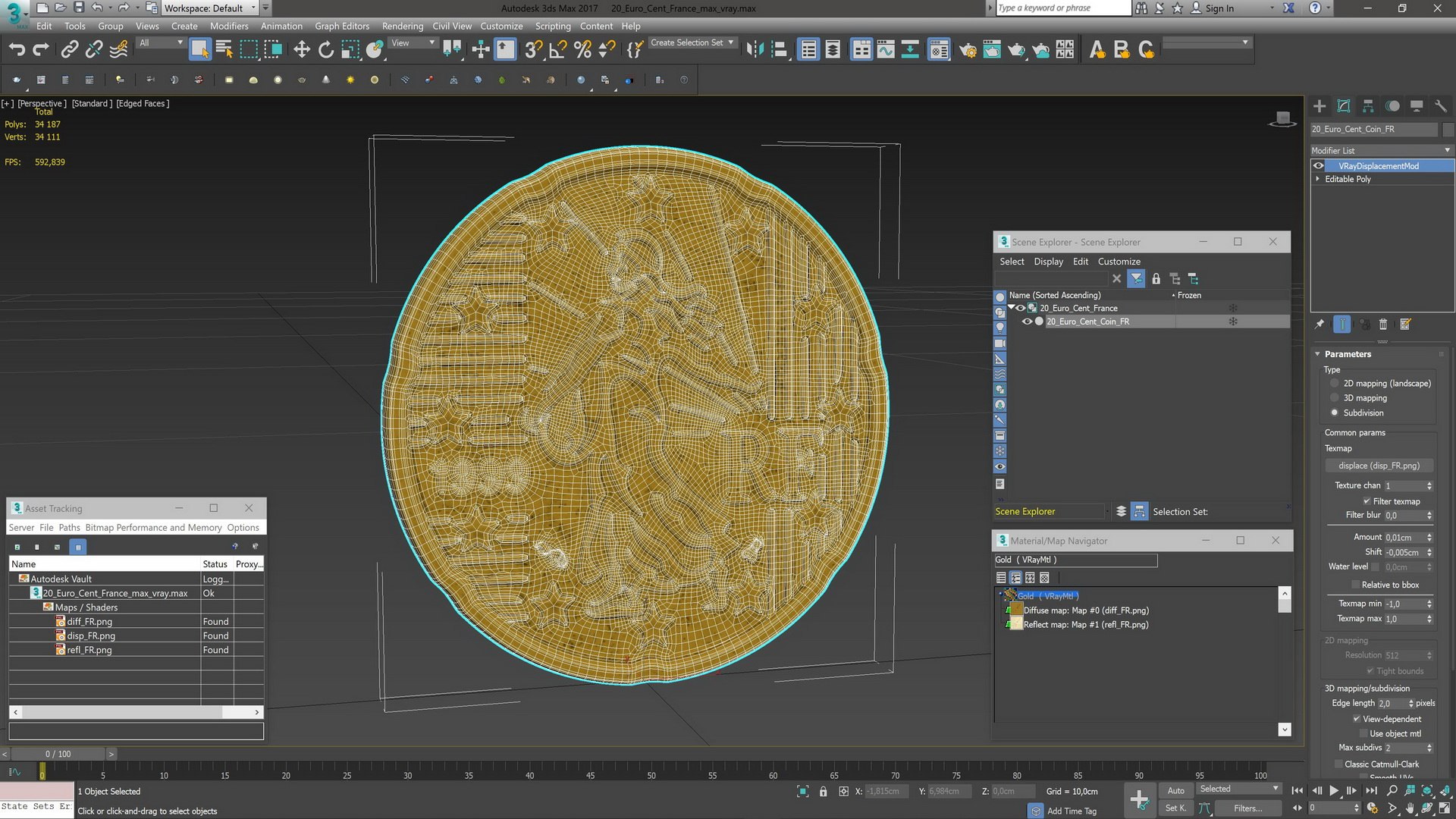The image size is (1456, 819).
Task: Switch to the Hierarchy command panel tab
Action: point(1368,106)
